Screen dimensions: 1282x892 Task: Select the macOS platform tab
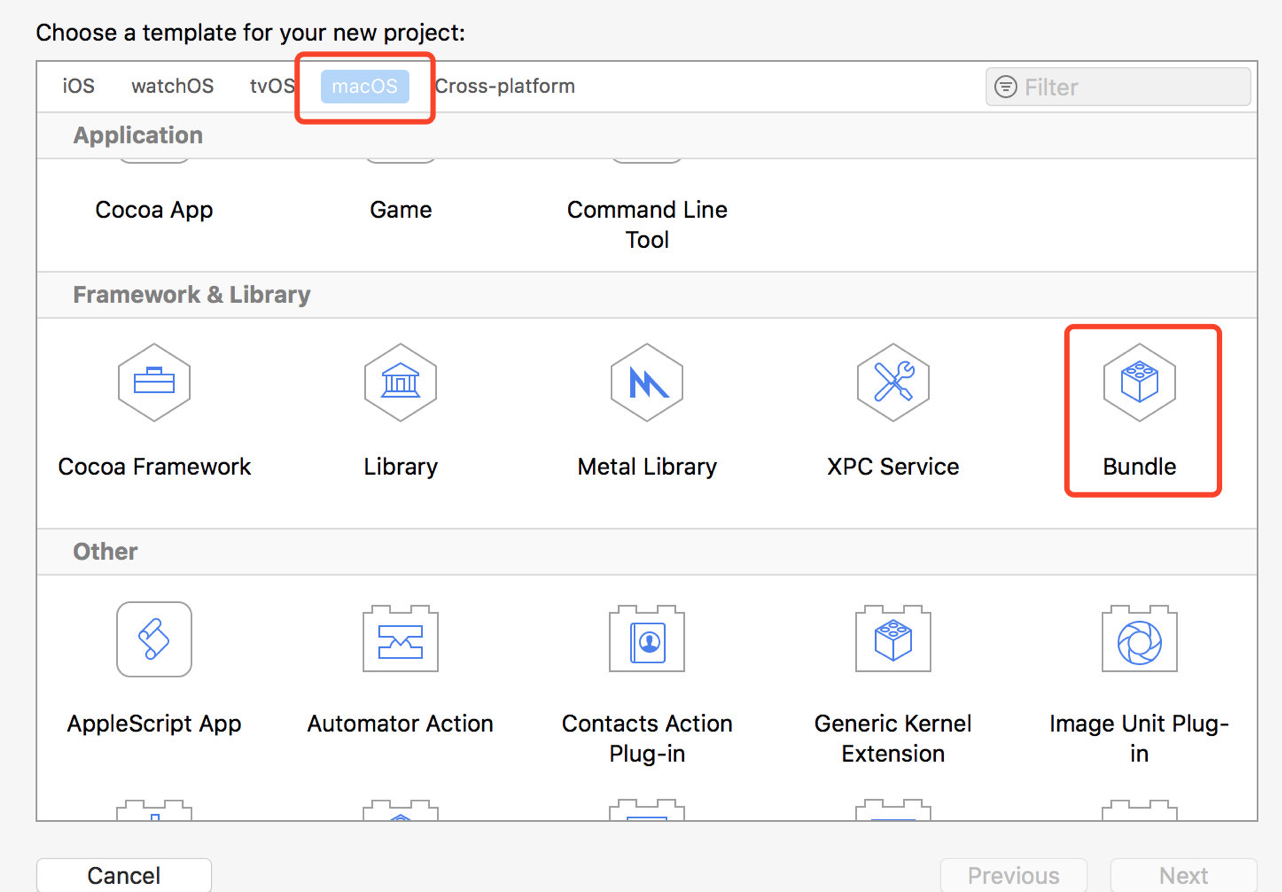pos(365,86)
